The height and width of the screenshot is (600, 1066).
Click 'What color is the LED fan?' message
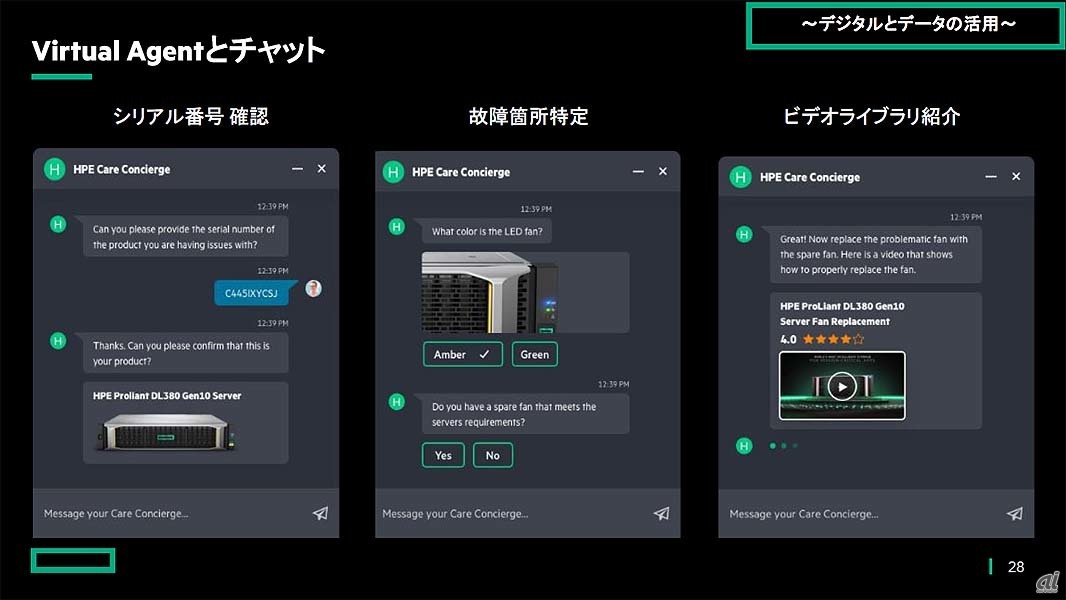click(x=487, y=231)
